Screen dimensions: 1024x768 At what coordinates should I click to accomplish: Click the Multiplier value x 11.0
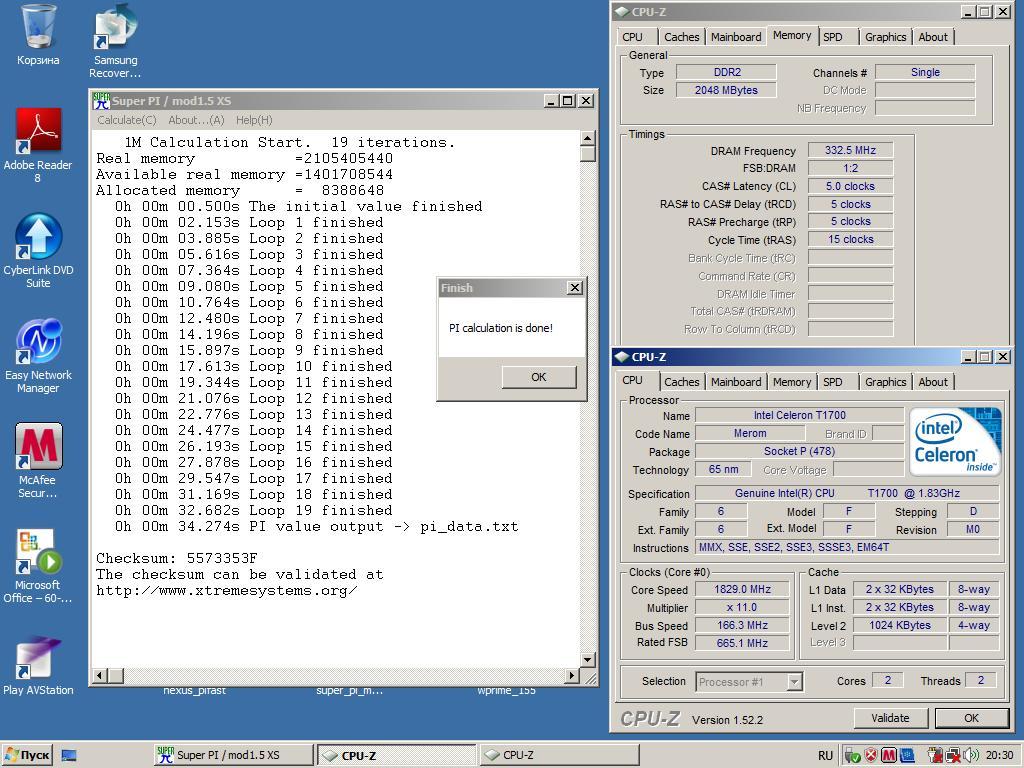(743, 607)
